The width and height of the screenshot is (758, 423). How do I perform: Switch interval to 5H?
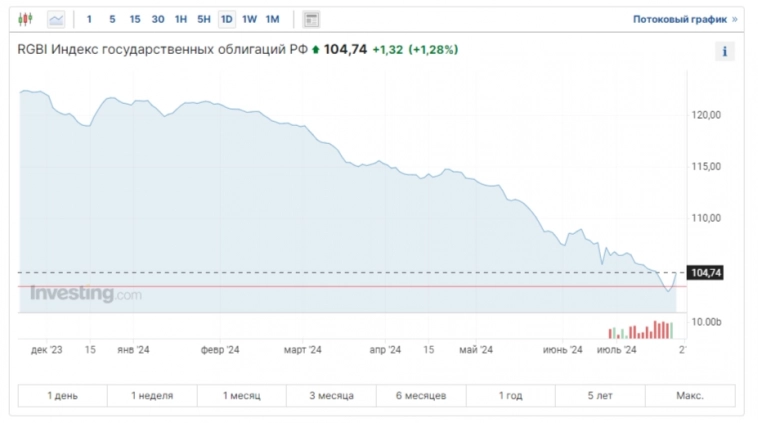(204, 19)
